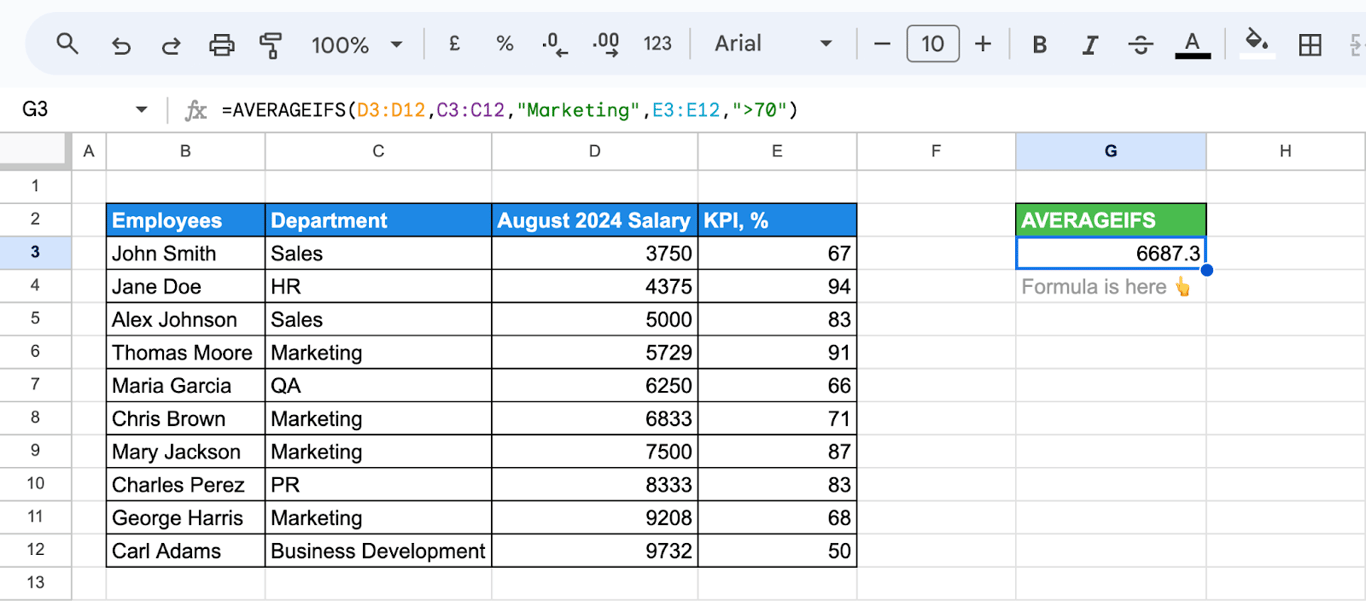The image size is (1366, 601).
Task: Click the QA department cell
Action: (378, 385)
